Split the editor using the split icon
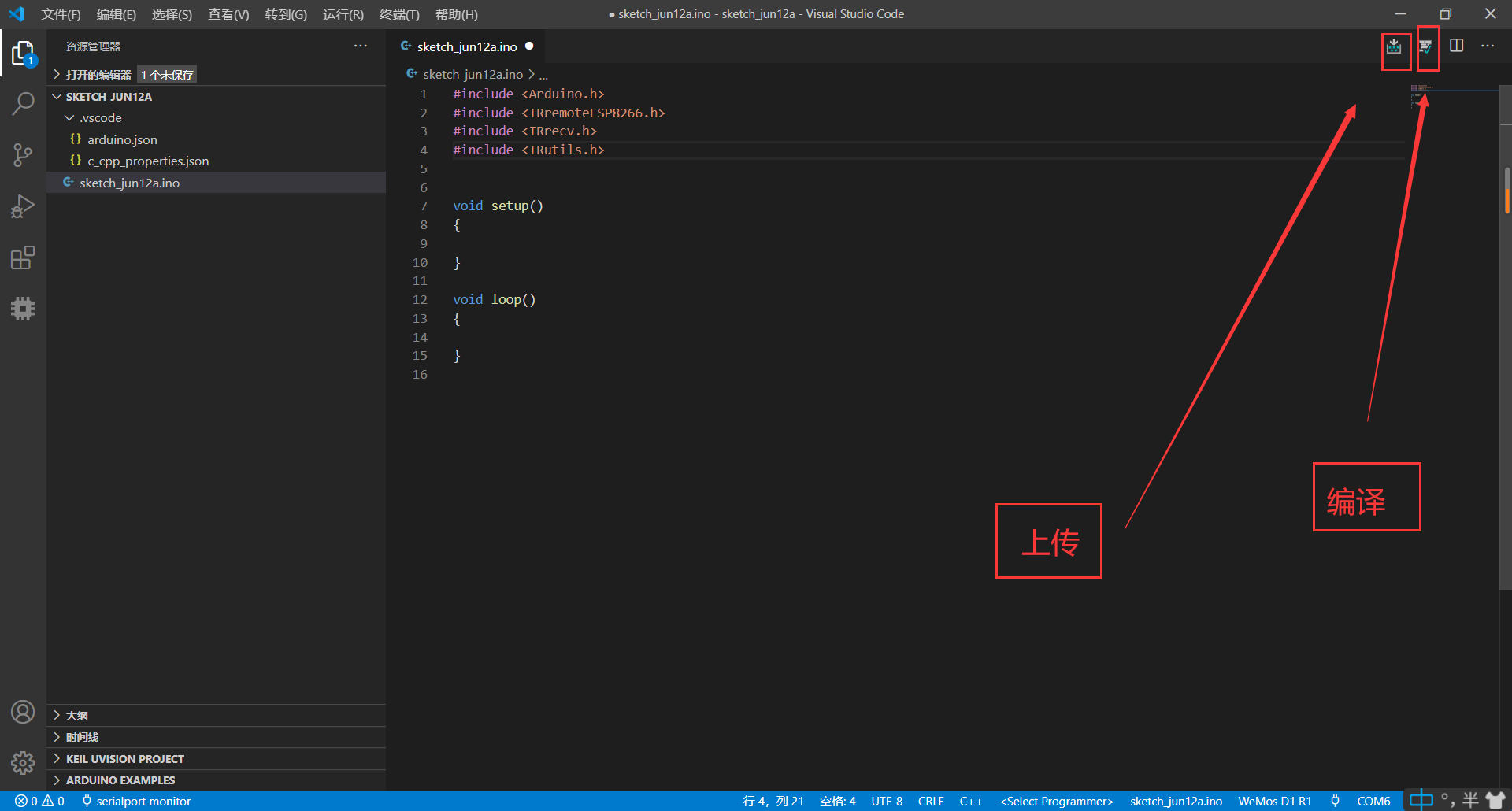This screenshot has height=811, width=1512. click(x=1457, y=46)
